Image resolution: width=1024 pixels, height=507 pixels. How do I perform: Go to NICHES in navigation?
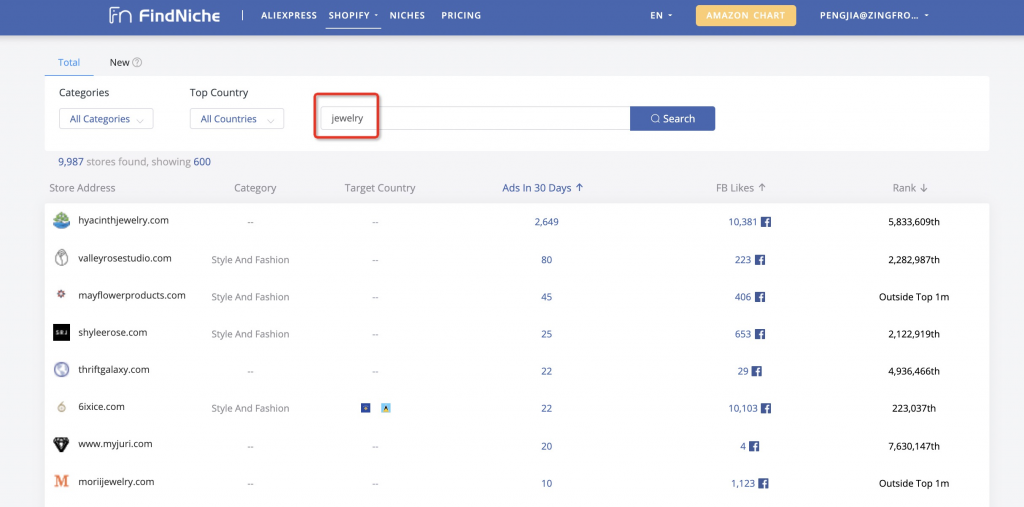tap(407, 16)
